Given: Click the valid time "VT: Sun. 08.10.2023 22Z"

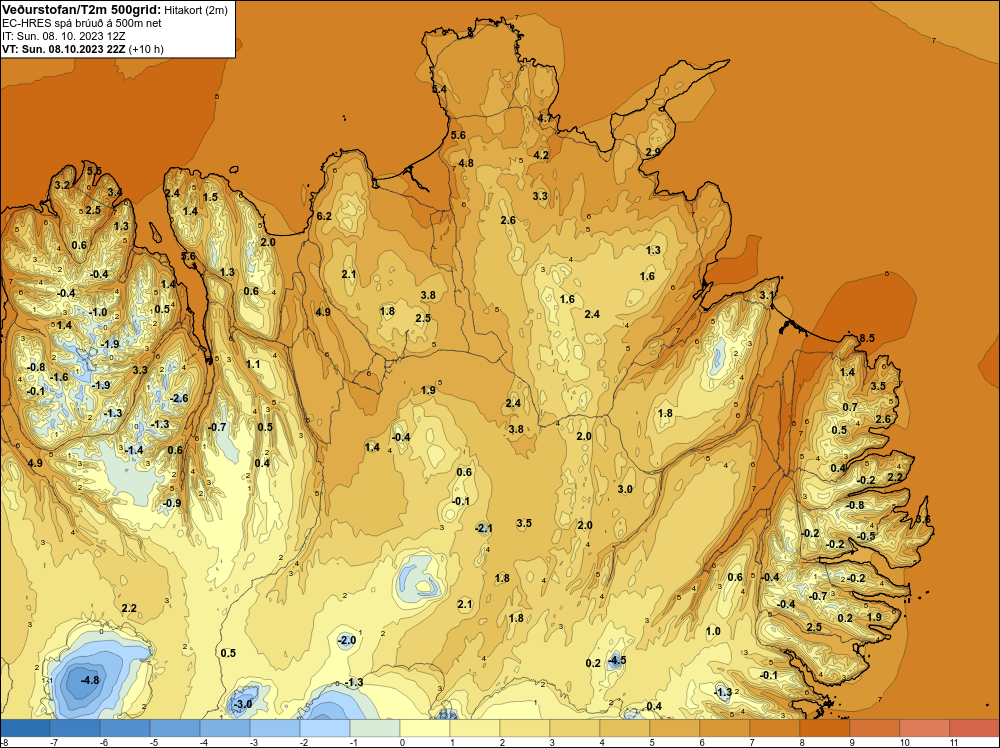Looking at the screenshot, I should point(64,49).
